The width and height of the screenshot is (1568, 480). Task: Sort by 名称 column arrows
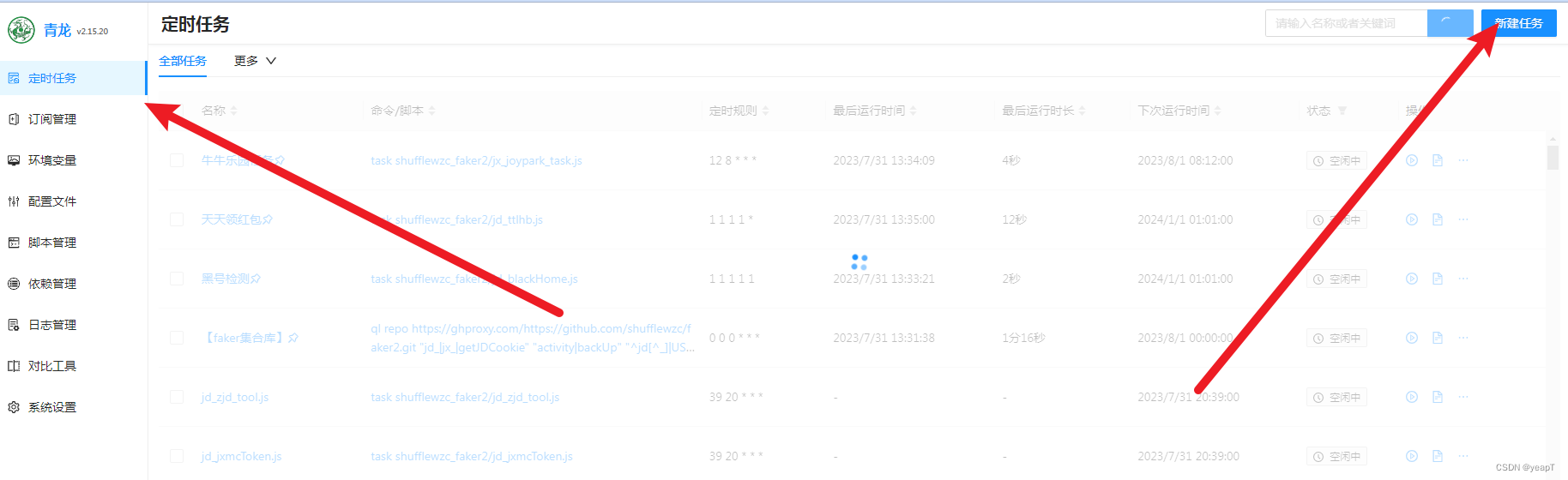[234, 111]
